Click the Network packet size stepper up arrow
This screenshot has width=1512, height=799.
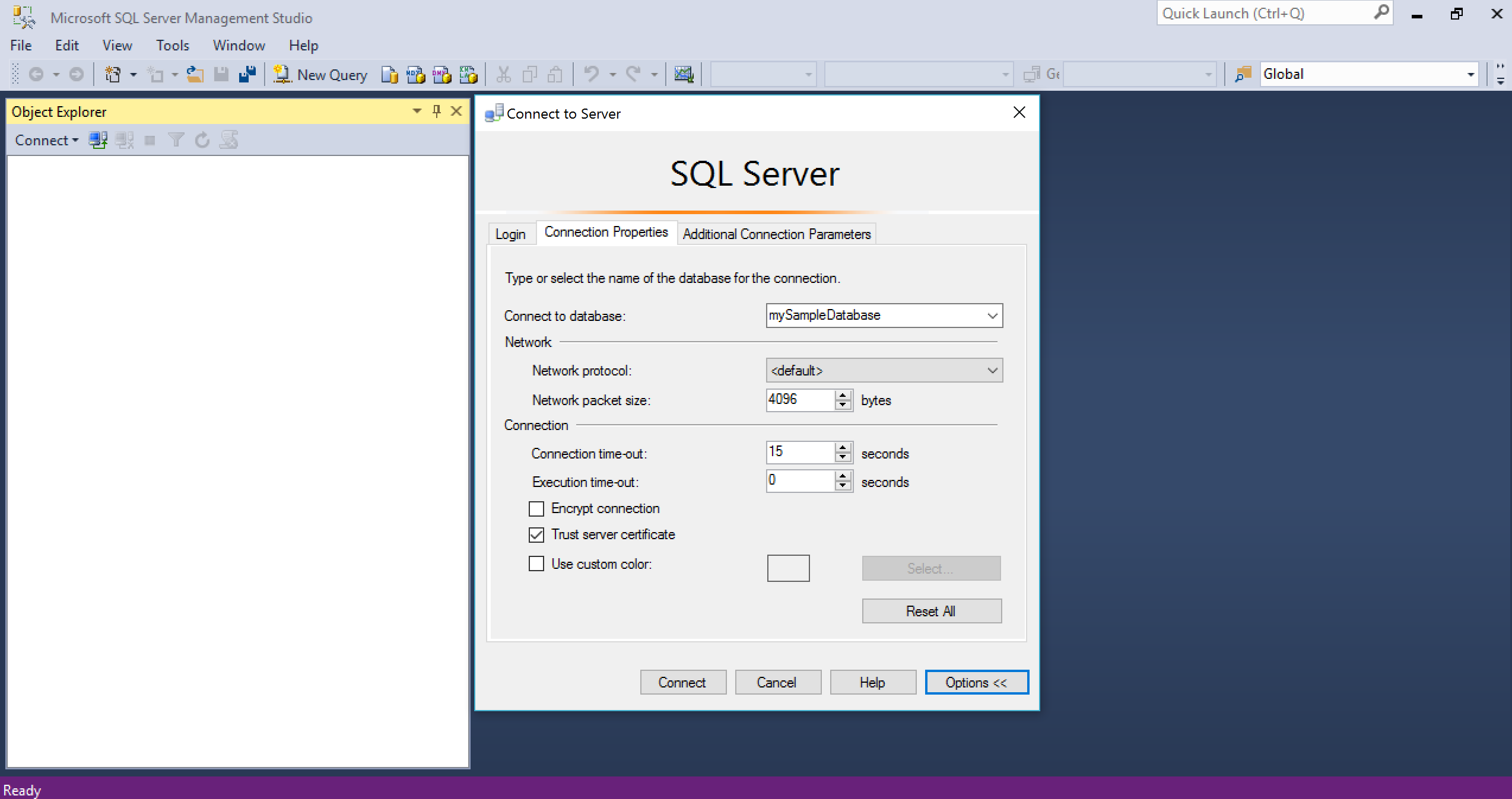843,394
